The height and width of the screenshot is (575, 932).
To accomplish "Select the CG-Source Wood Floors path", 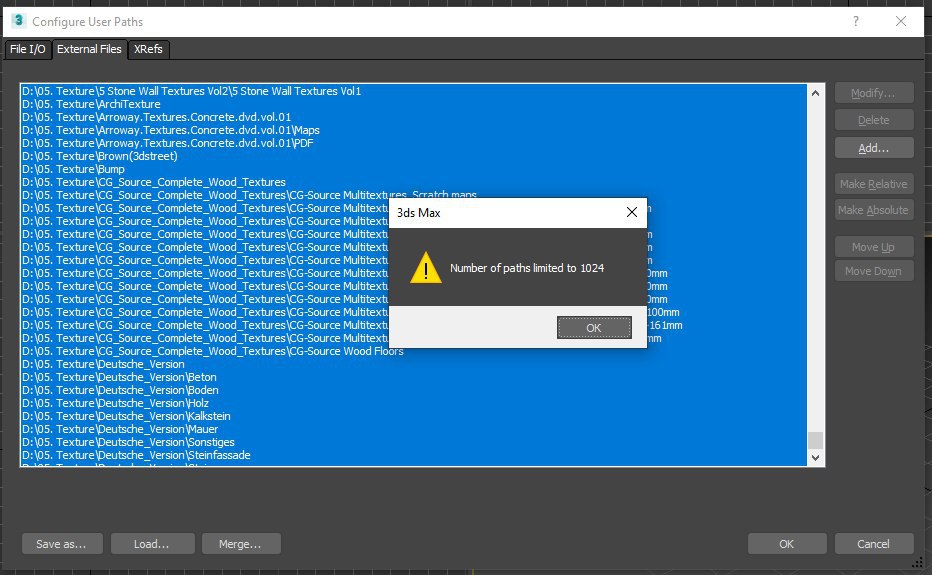I will point(413,351).
